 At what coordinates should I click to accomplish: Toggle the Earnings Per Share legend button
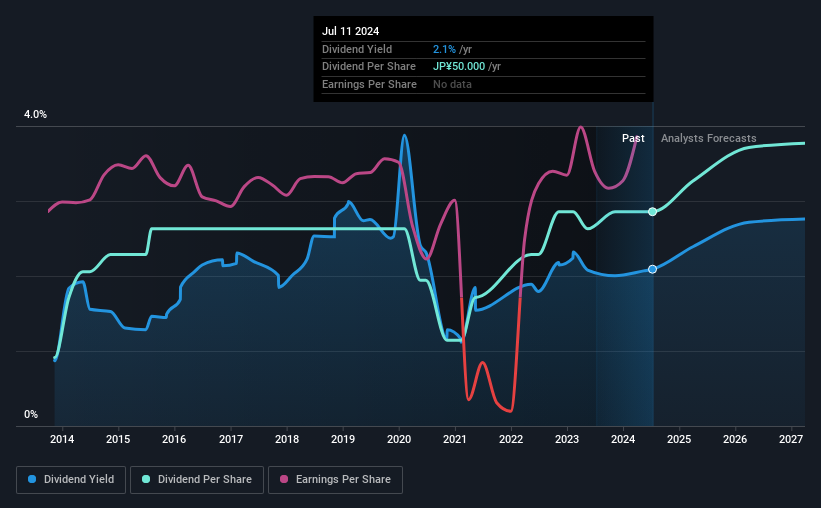[335, 479]
